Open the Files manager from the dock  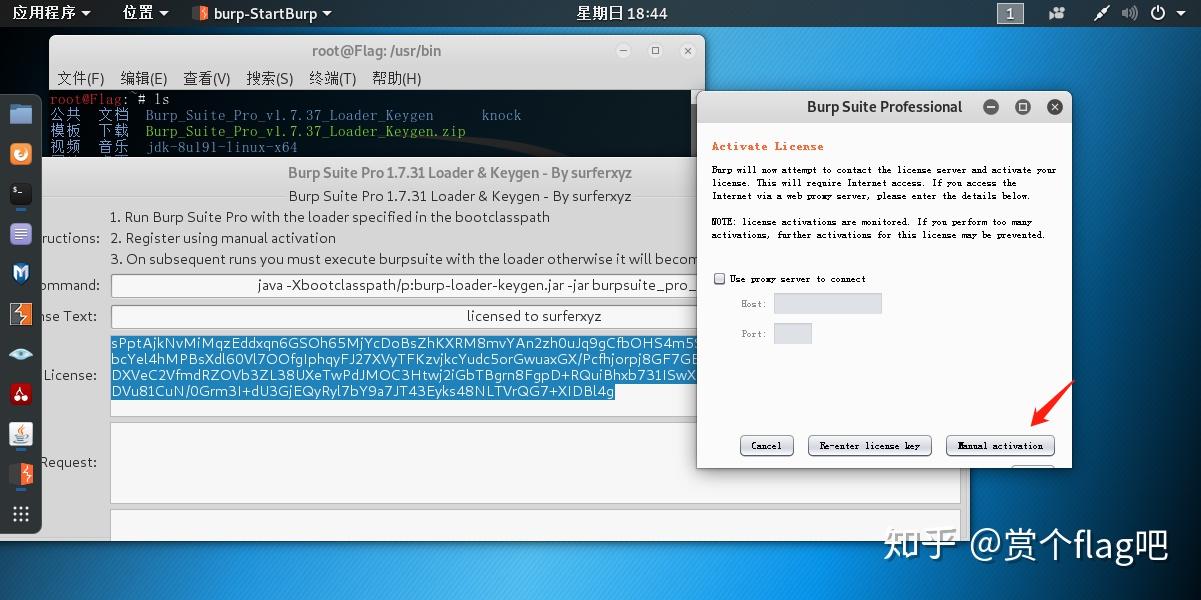point(21,114)
